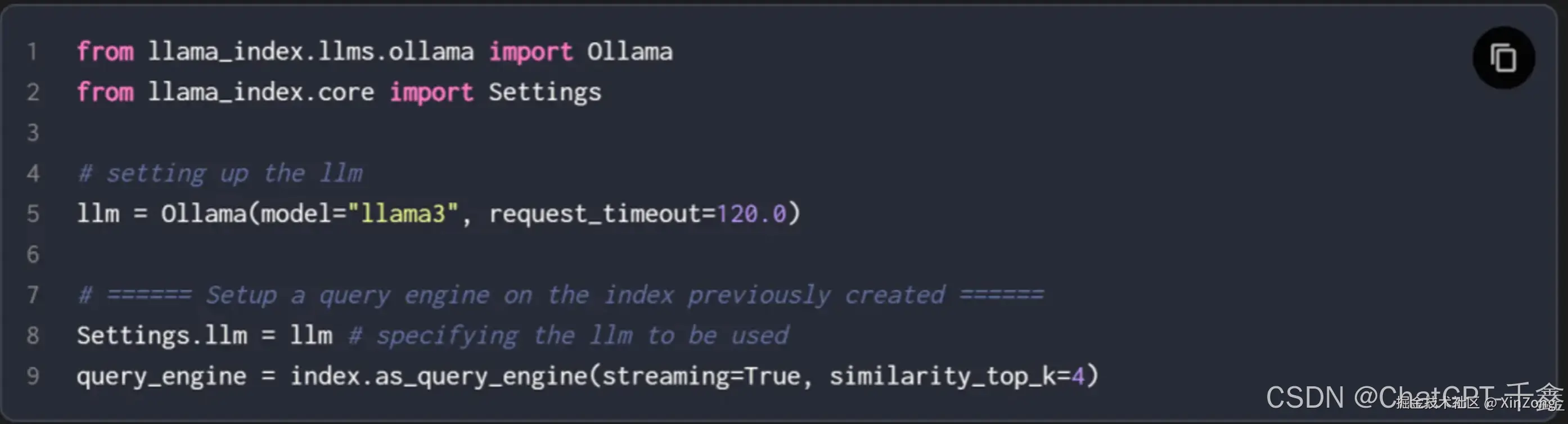
Task: Click the word Ollama after import
Action: (x=629, y=51)
